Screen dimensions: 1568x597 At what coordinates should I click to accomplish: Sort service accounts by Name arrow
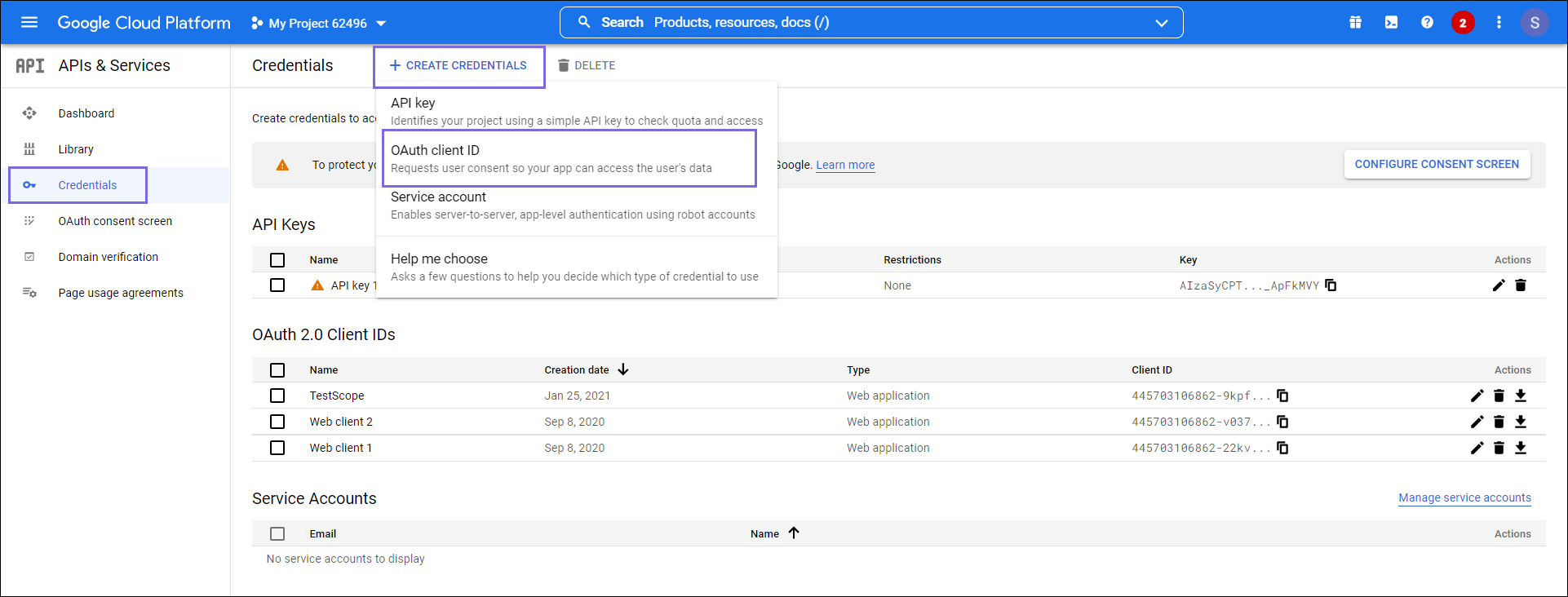click(x=794, y=533)
